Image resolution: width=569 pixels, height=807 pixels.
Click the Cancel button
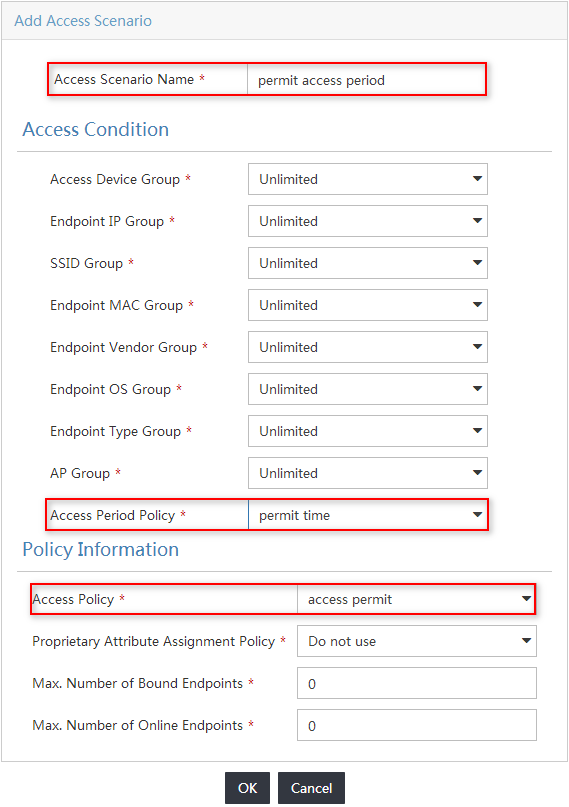(x=311, y=788)
